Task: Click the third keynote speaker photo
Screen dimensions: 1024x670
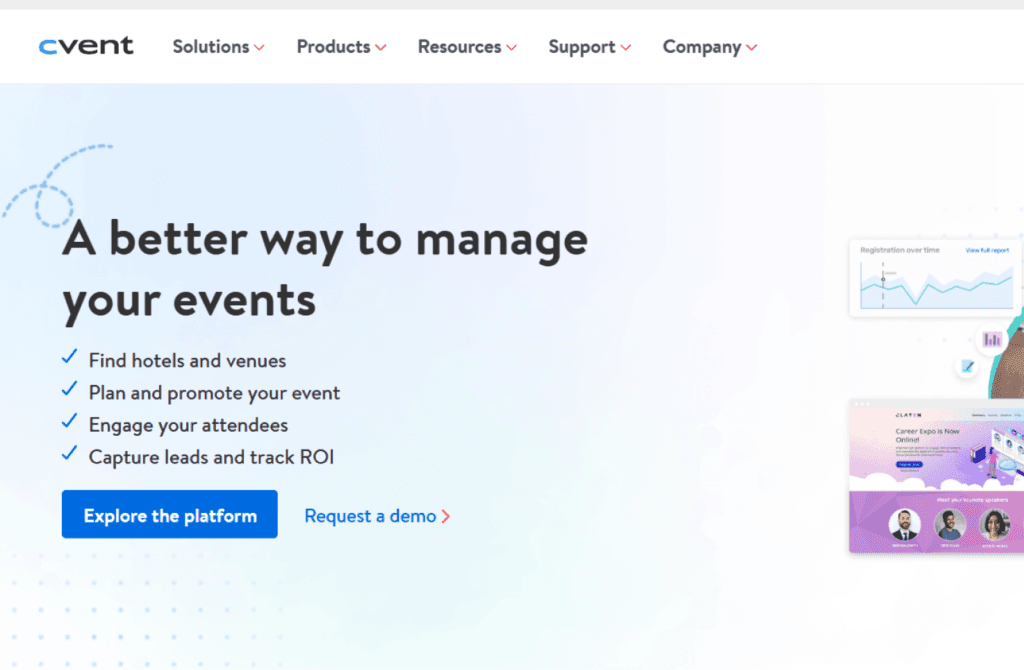Action: (994, 524)
